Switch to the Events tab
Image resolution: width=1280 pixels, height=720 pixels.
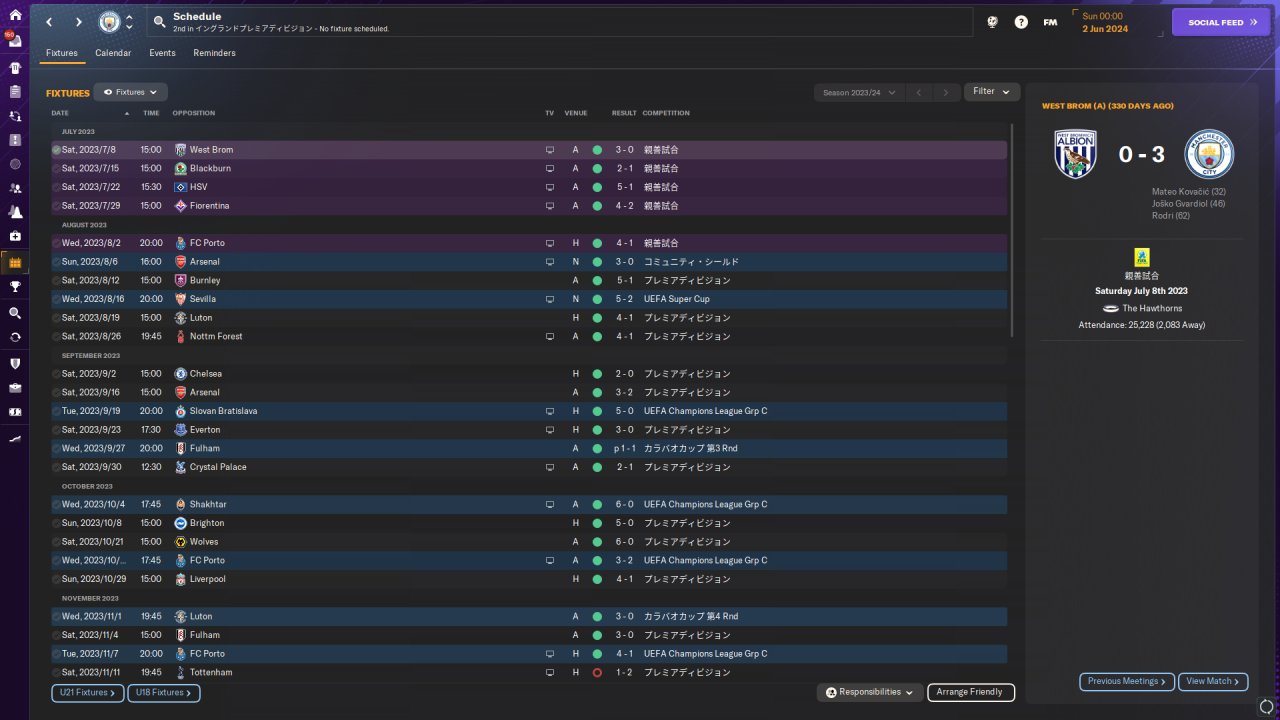click(162, 53)
